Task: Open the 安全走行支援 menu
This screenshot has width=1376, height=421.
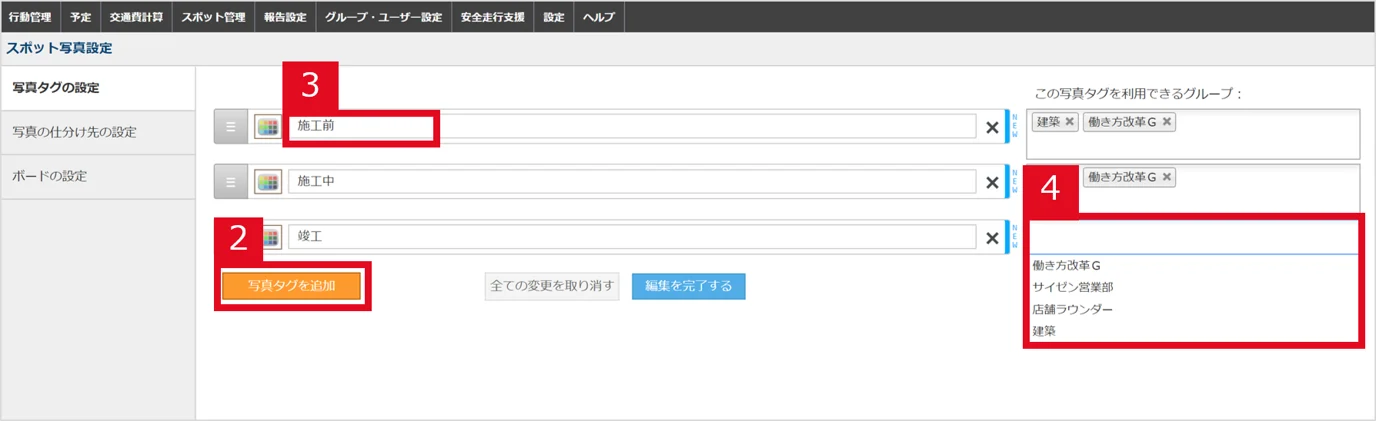Action: (x=492, y=17)
